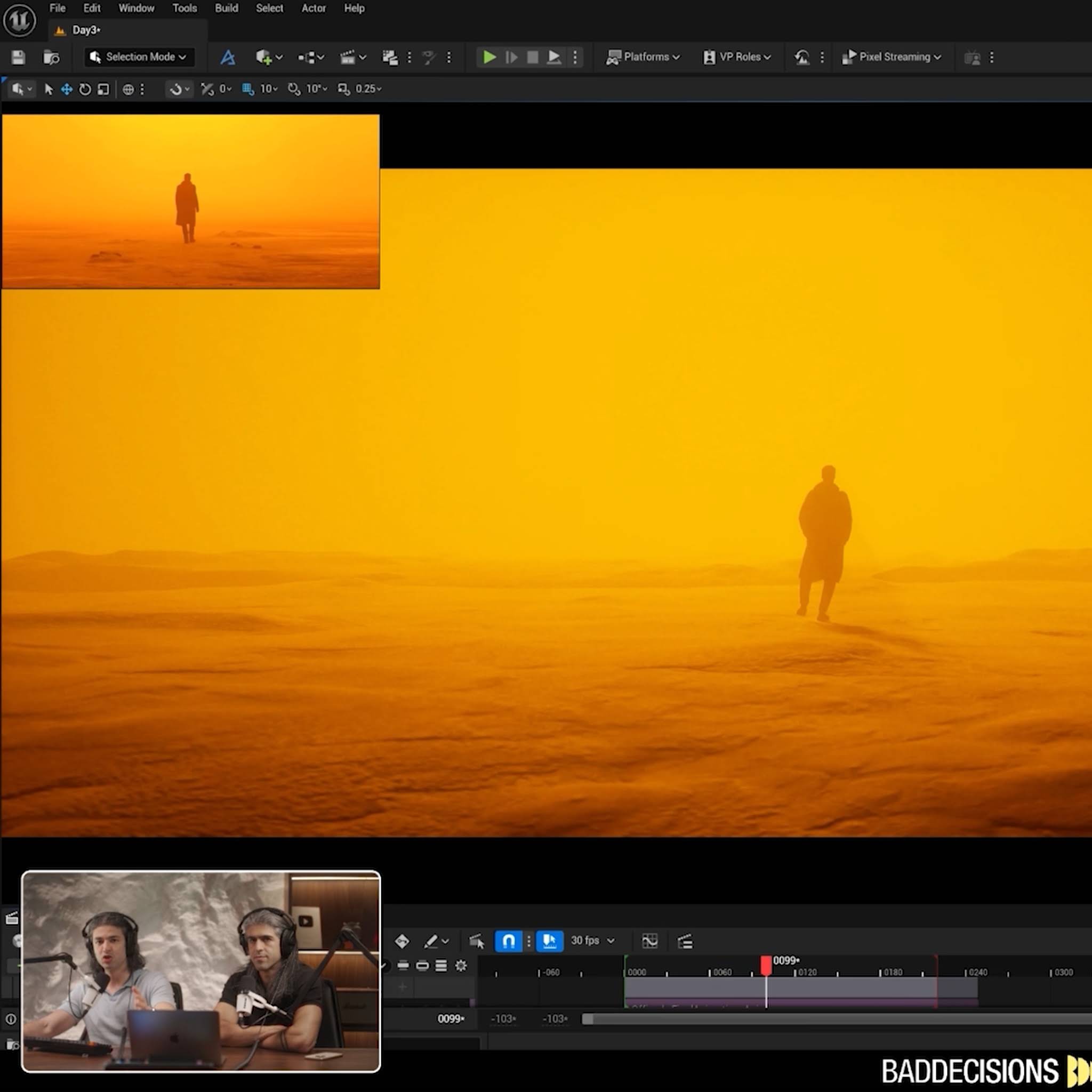The height and width of the screenshot is (1092, 1092).
Task: Open the Cinematics clapperboard dropdown
Action: [x=352, y=57]
